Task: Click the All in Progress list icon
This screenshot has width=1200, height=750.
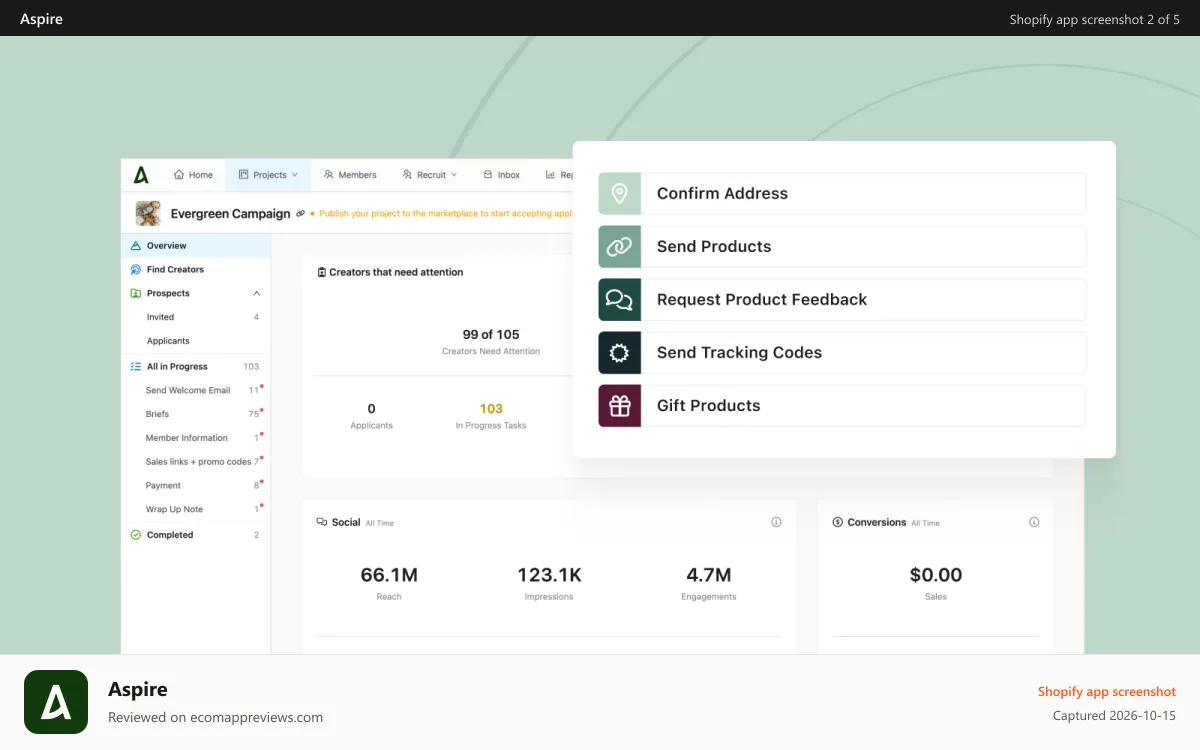Action: [136, 366]
